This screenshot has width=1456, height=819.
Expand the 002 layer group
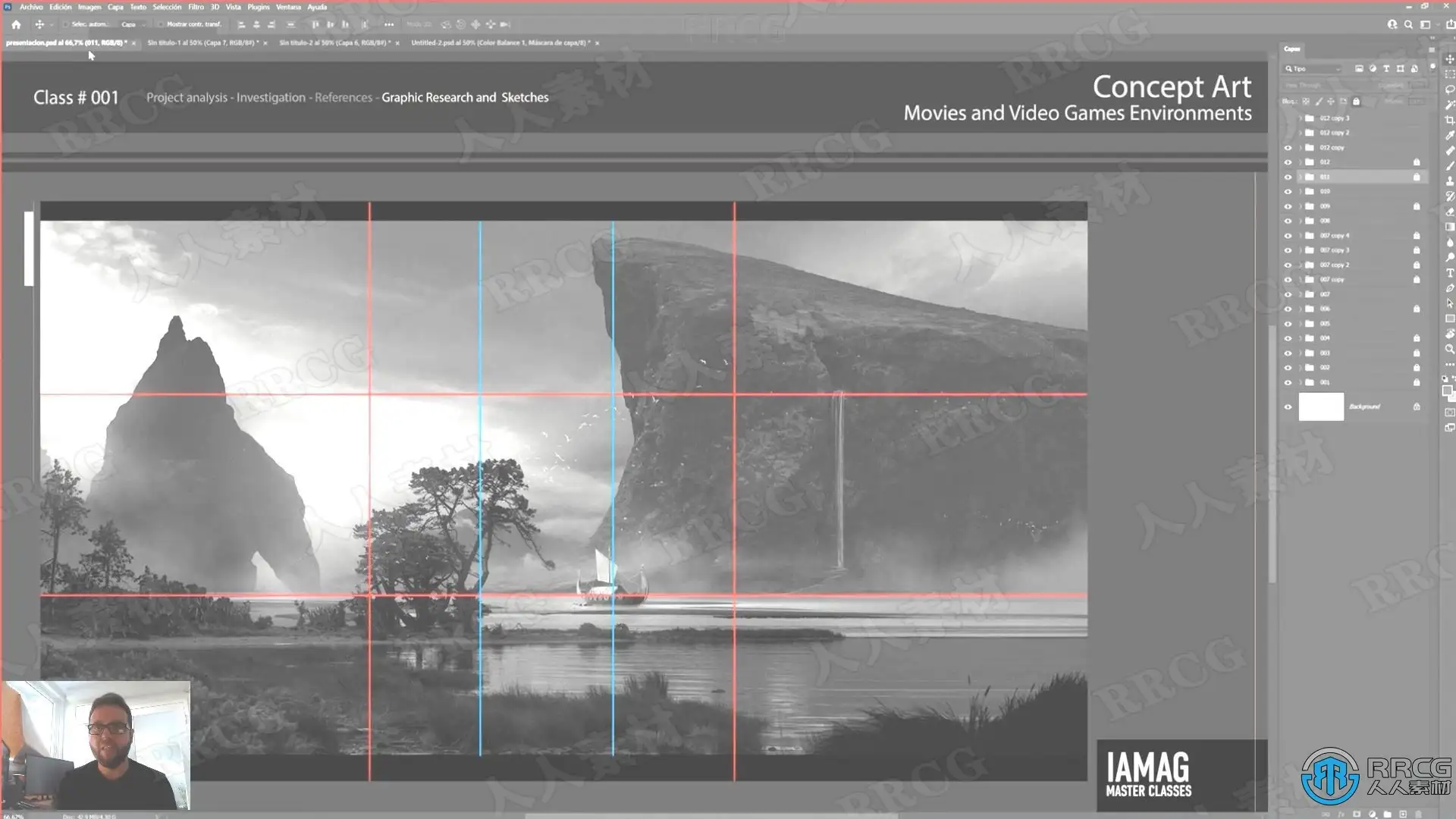tap(1301, 368)
